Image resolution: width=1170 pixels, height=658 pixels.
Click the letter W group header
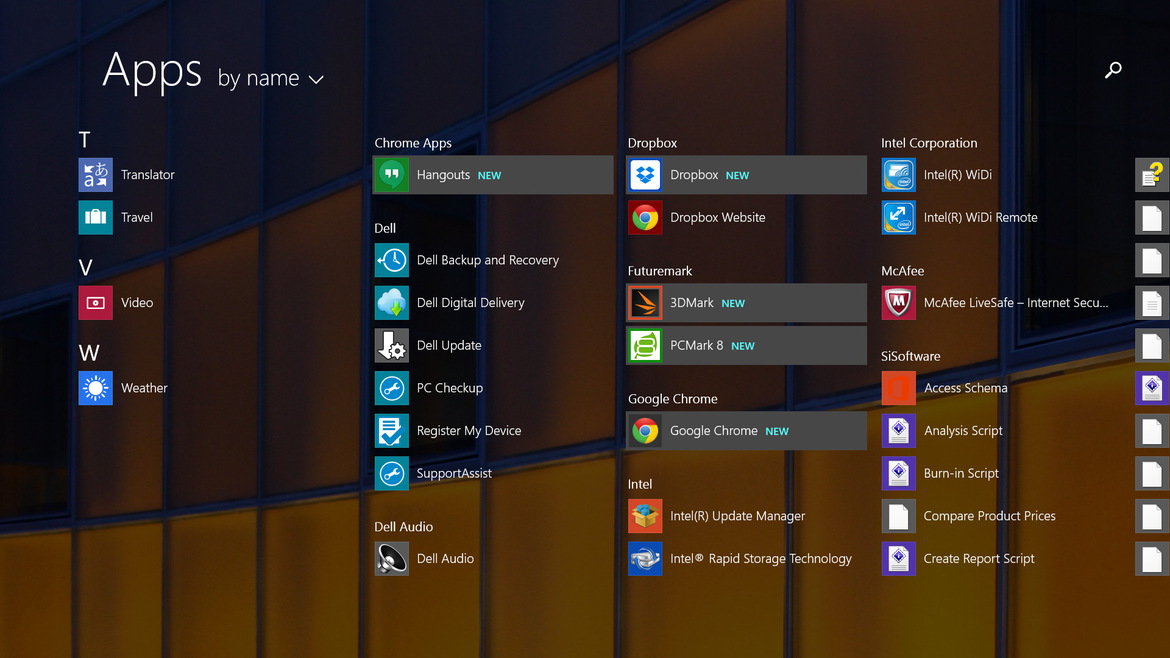tap(89, 353)
